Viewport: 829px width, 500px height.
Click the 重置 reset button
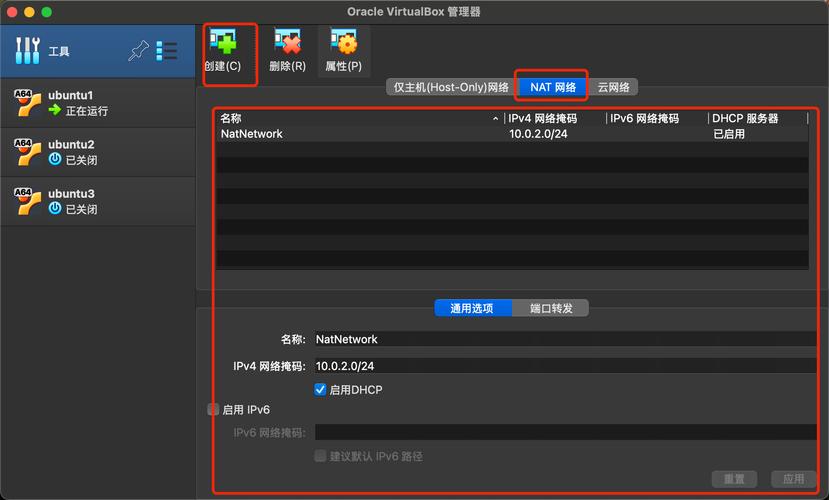pyautogui.click(x=734, y=479)
